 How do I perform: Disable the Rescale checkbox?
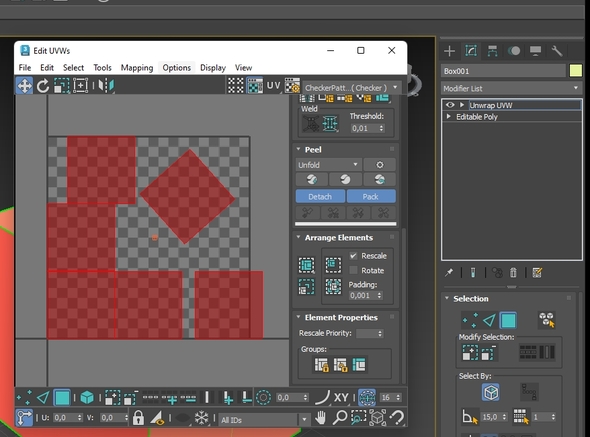pos(353,256)
